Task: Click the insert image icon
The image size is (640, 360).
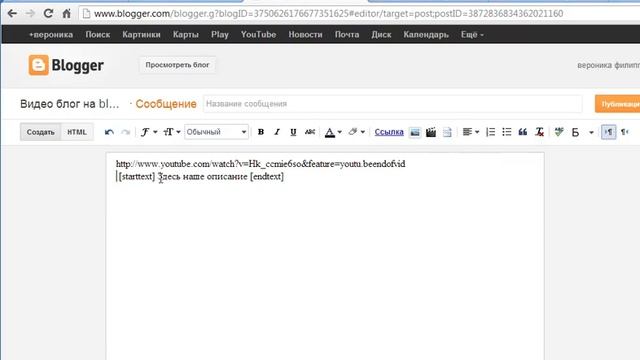Action: tap(415, 132)
